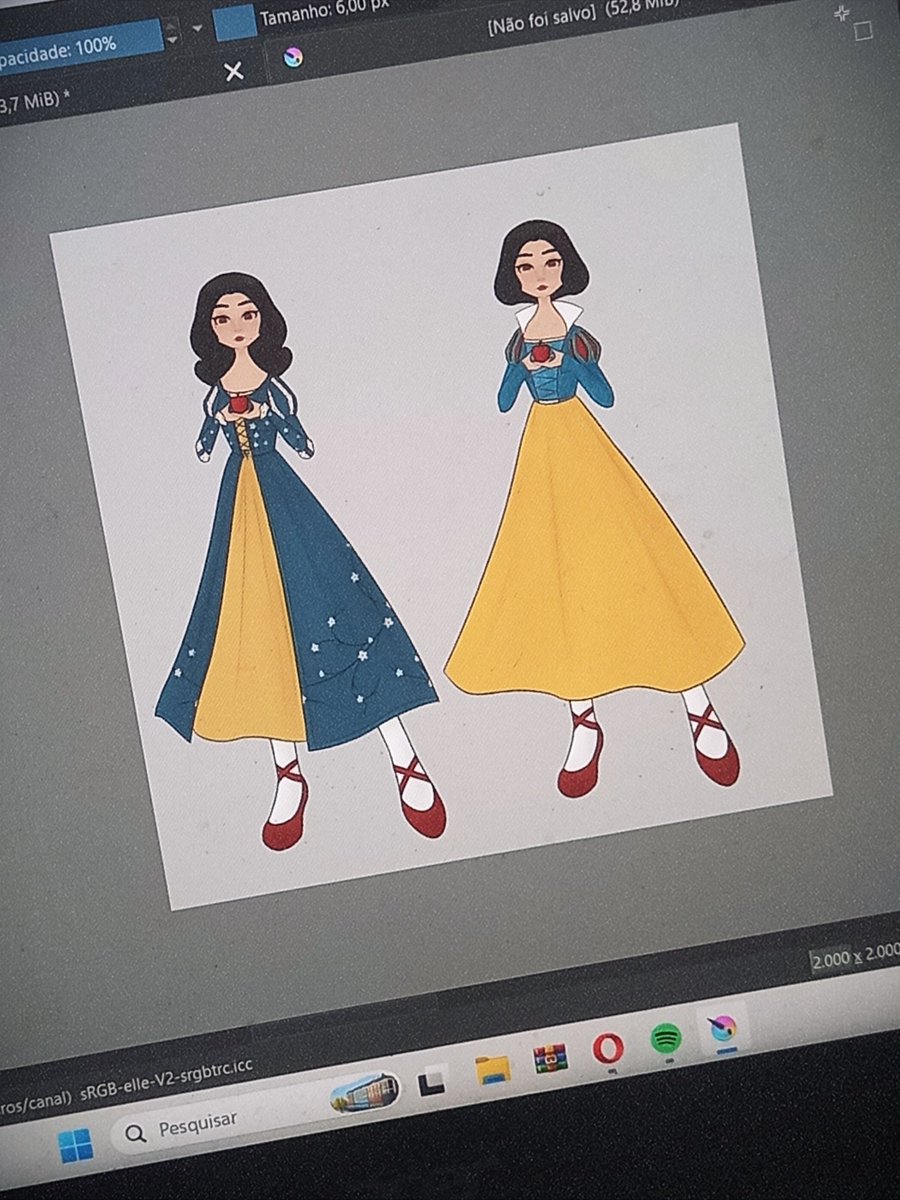The width and height of the screenshot is (900, 1200).
Task: Expand the dropdown arrow beside Opacidade
Action: (197, 28)
